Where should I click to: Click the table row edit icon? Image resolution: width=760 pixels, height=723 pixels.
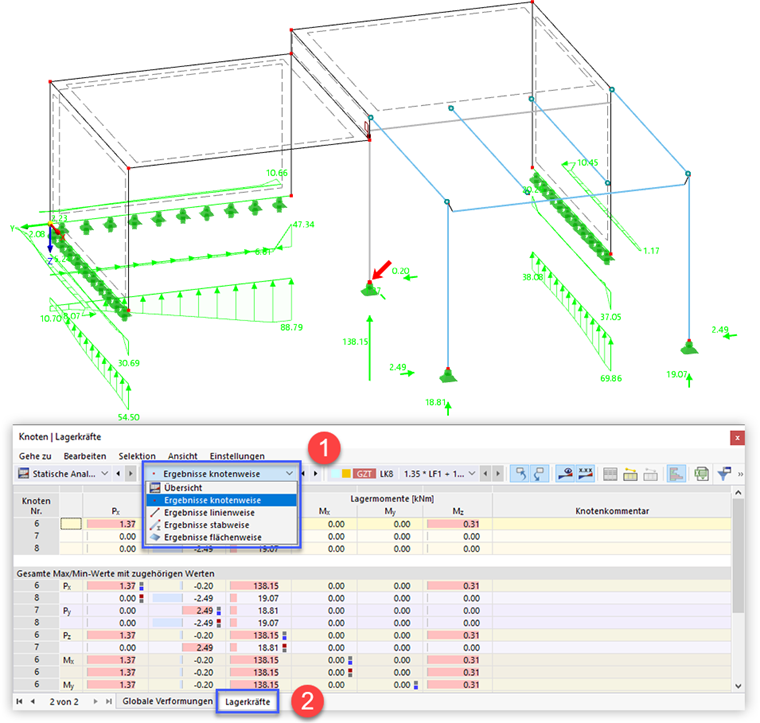[x=630, y=474]
